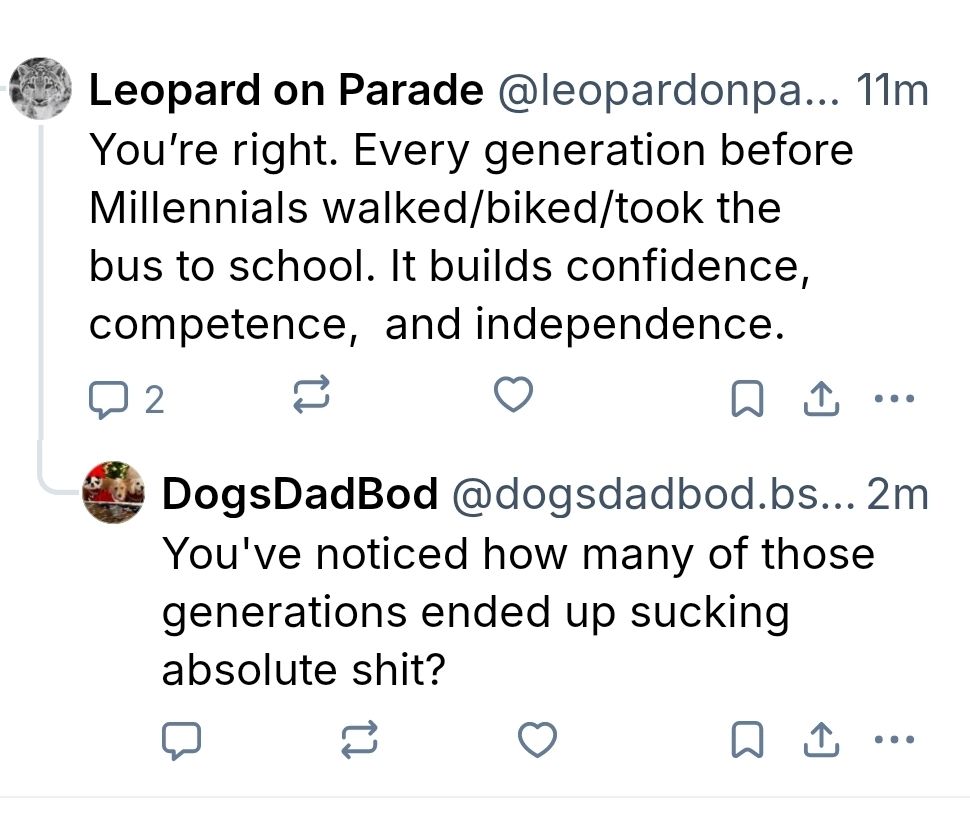Repost Leopard on Parade's post

pos(311,395)
